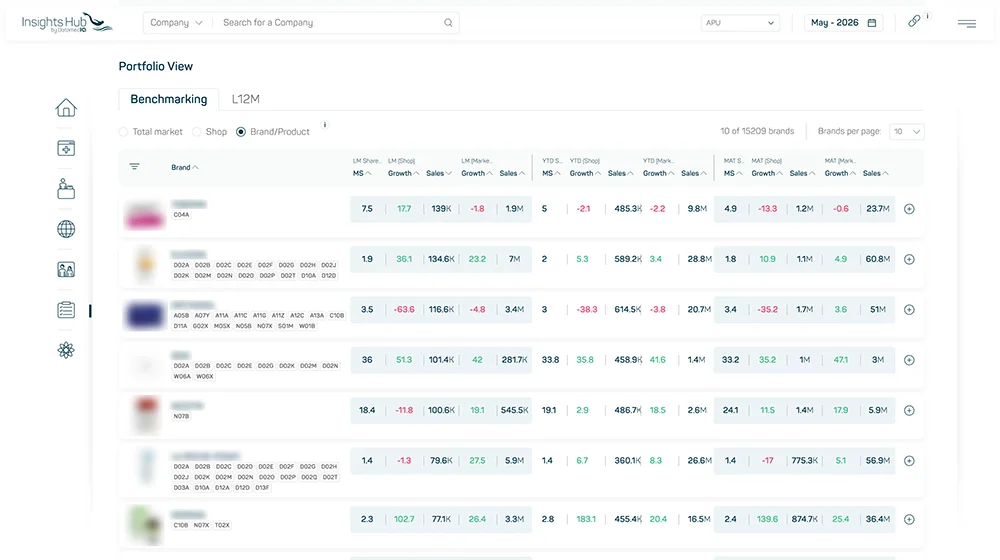The width and height of the screenshot is (1000, 560).
Task: Click the N07B tag
Action: 181,416
